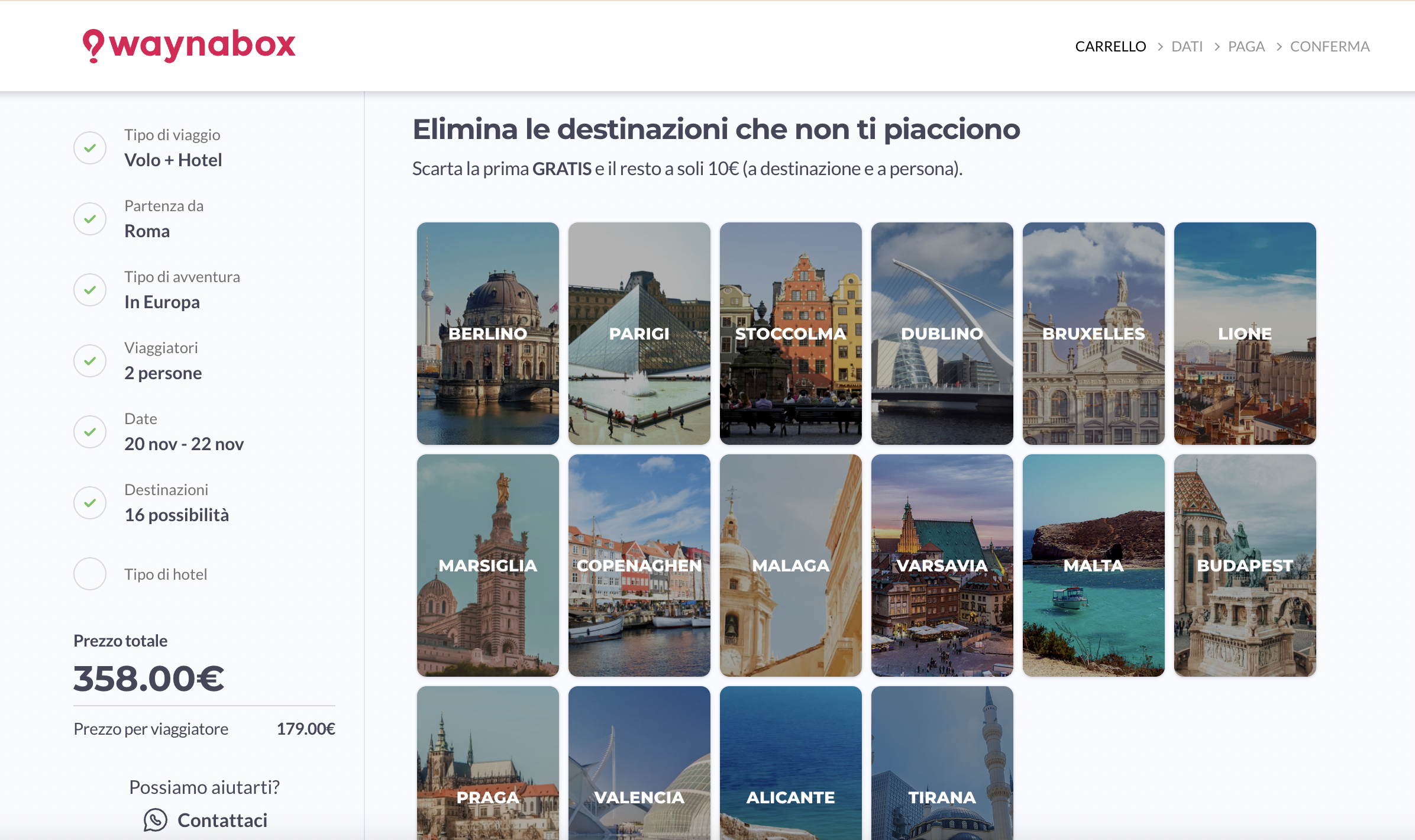Click the Scarta la prima GRATIS subtitle
1415x840 pixels.
(687, 169)
